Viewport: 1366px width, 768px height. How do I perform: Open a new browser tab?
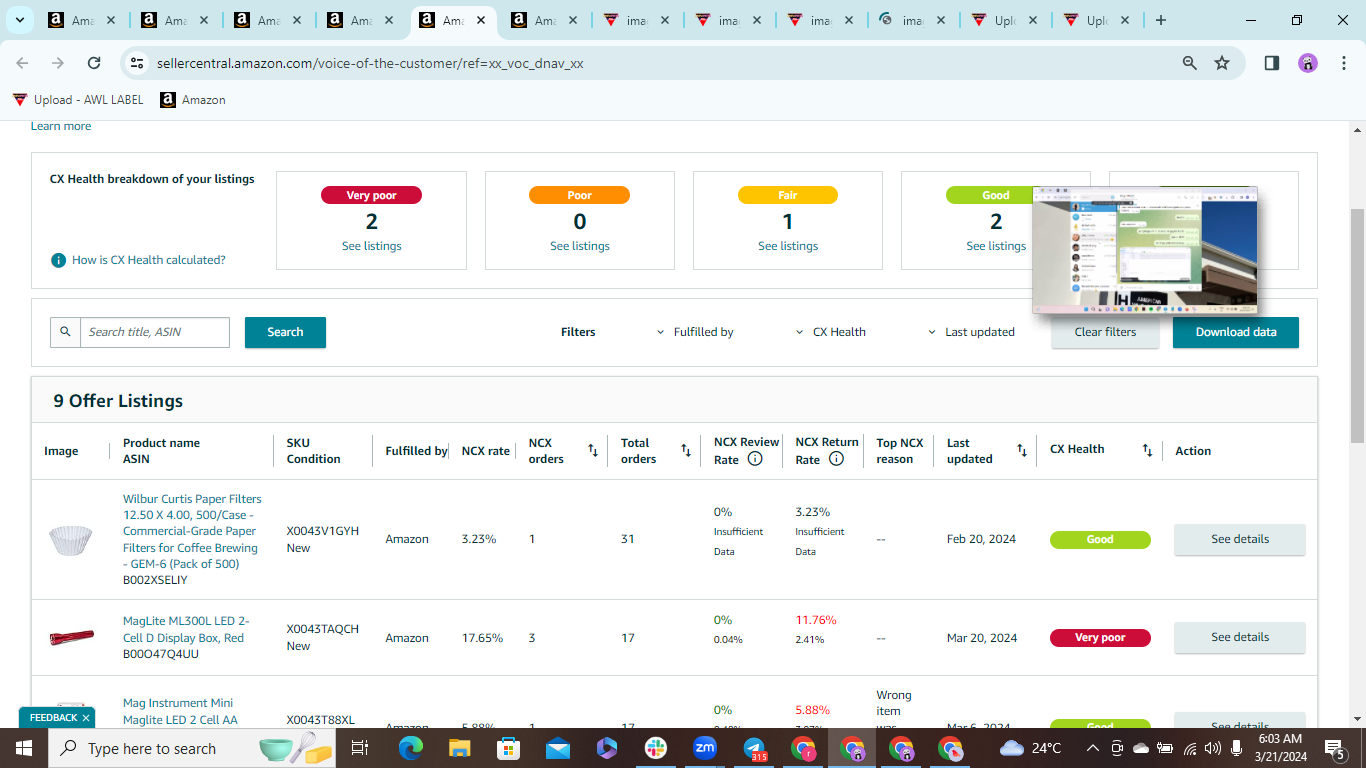coord(1161,20)
